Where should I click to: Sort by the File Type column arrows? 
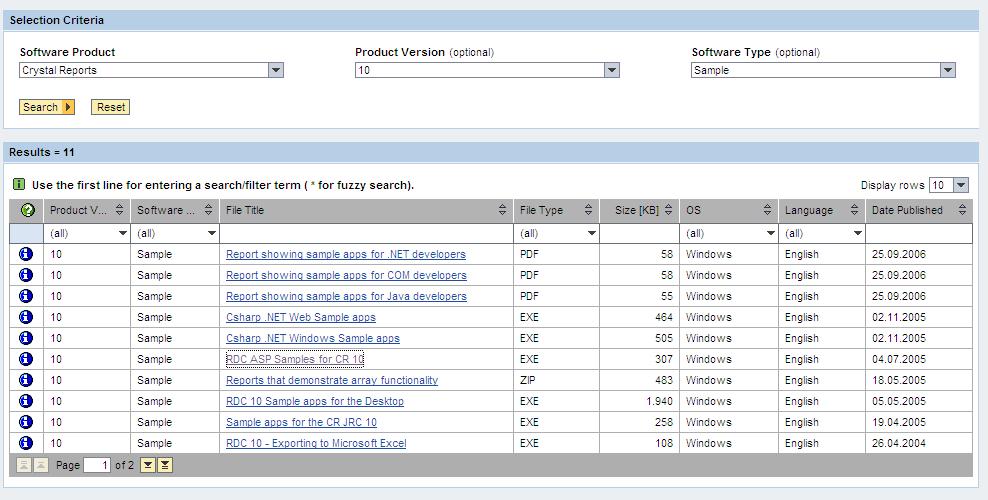click(589, 210)
